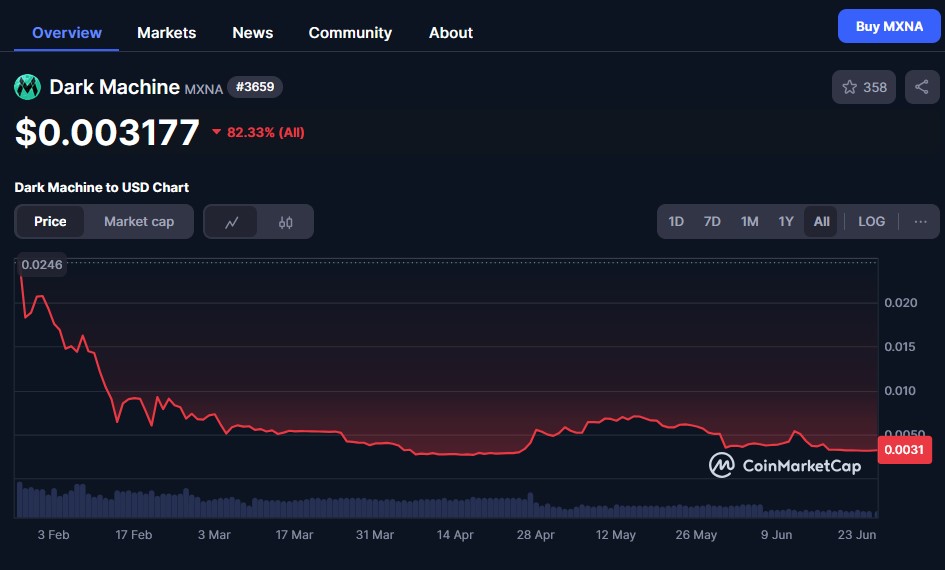This screenshot has height=570, width=945.
Task: Click the red 0.0031 current price tag
Action: tap(904, 449)
